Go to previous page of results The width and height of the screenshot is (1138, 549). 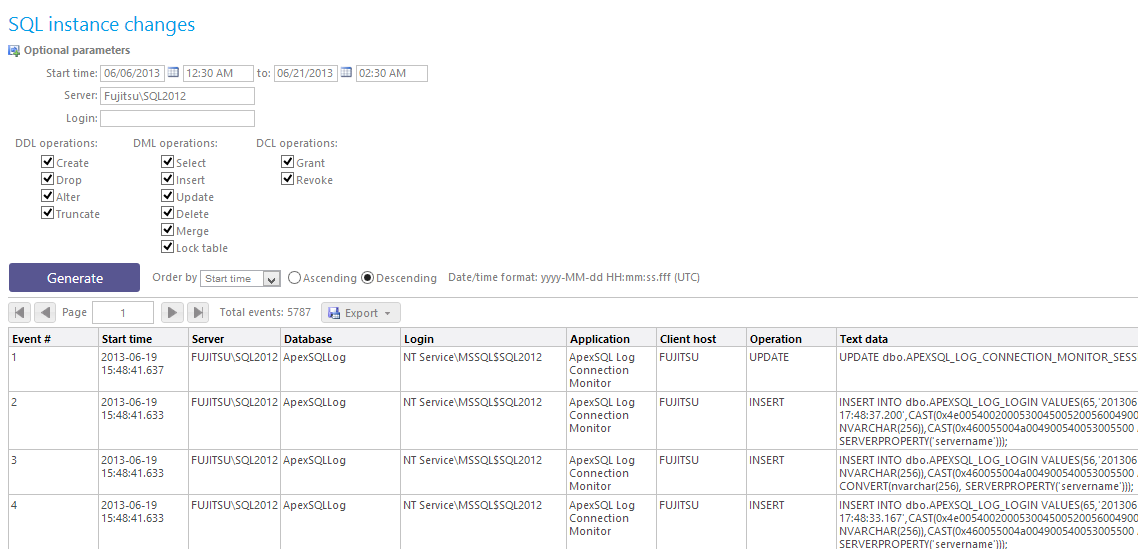tap(45, 312)
